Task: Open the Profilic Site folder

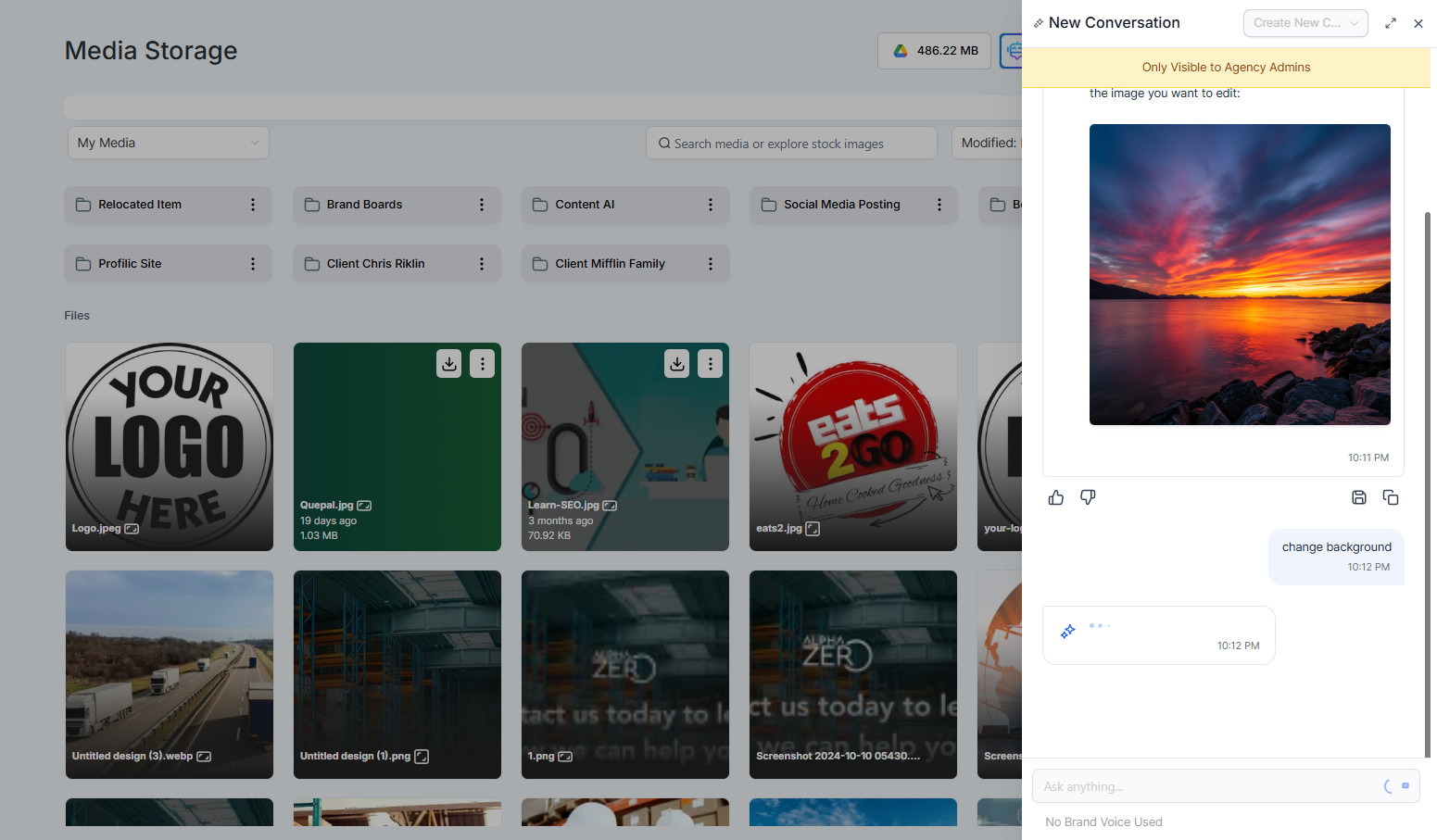Action: click(168, 264)
